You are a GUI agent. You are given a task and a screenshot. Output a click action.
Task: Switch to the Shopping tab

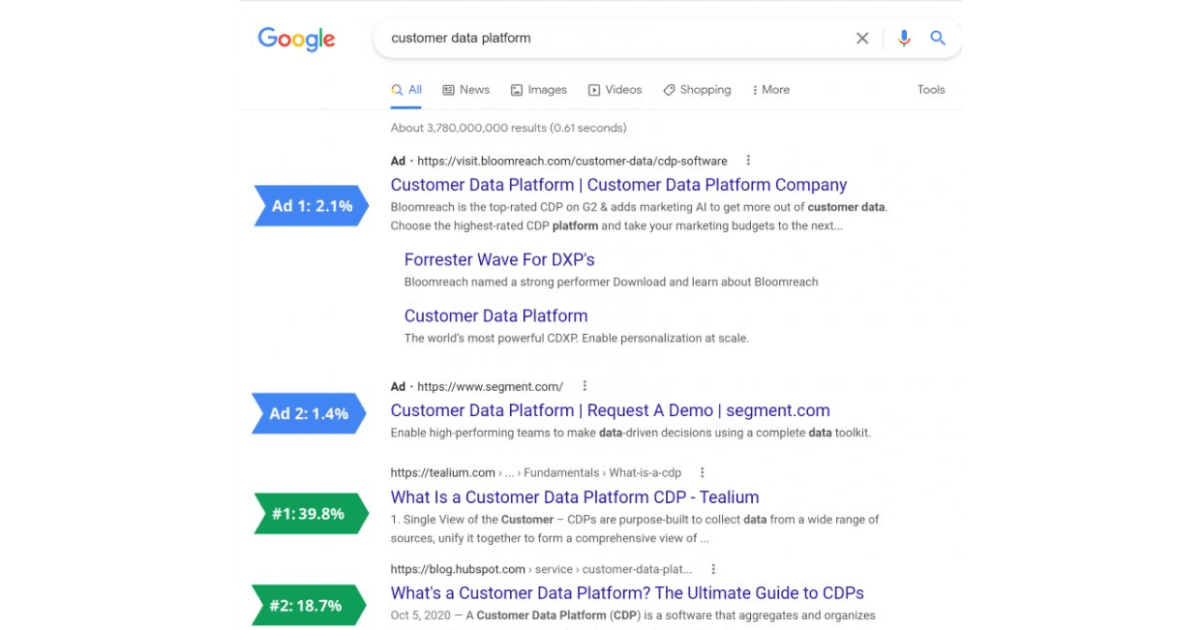point(697,90)
